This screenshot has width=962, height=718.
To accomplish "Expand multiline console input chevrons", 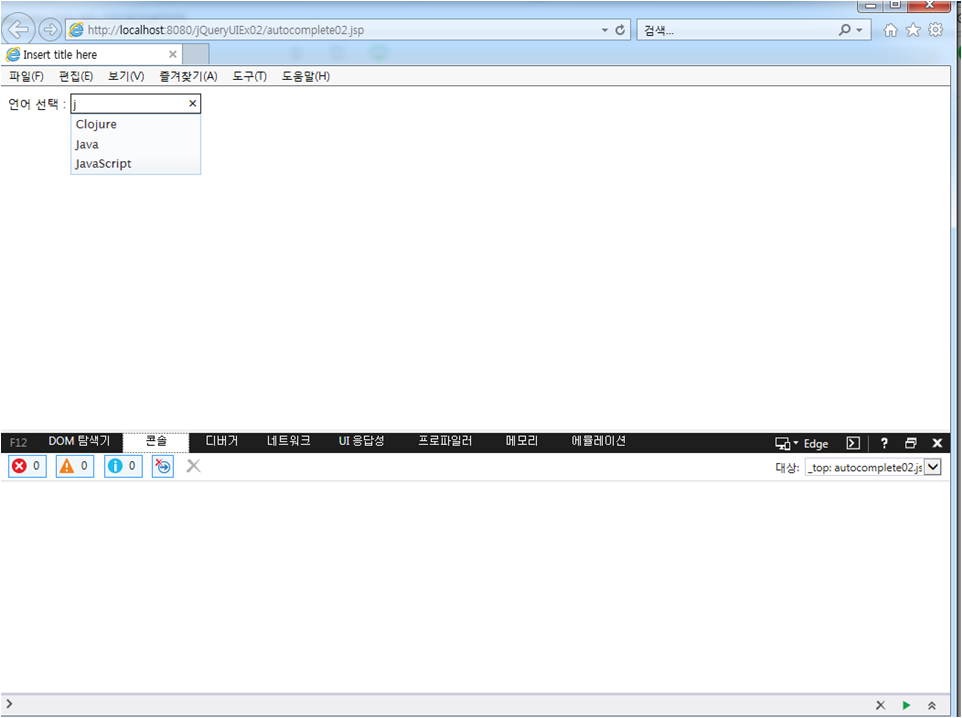I will click(x=931, y=705).
